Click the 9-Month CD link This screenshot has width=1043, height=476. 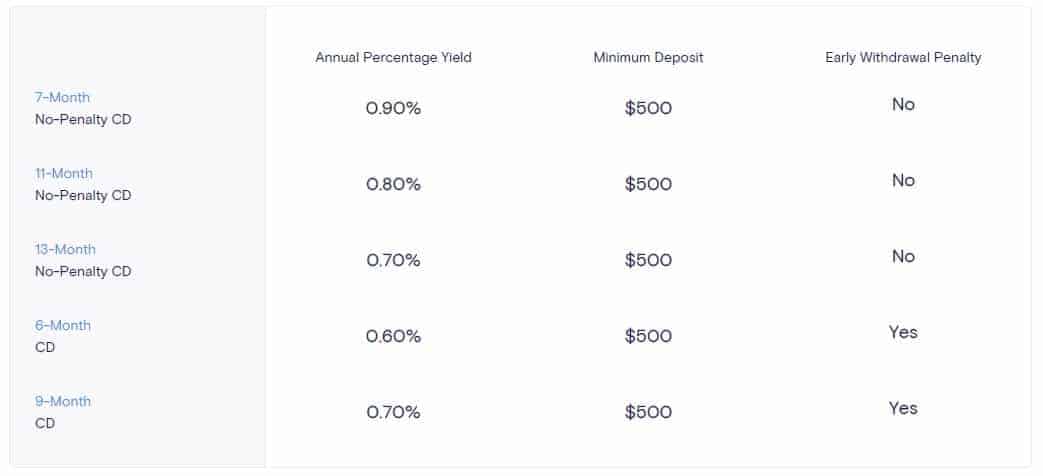coord(62,401)
